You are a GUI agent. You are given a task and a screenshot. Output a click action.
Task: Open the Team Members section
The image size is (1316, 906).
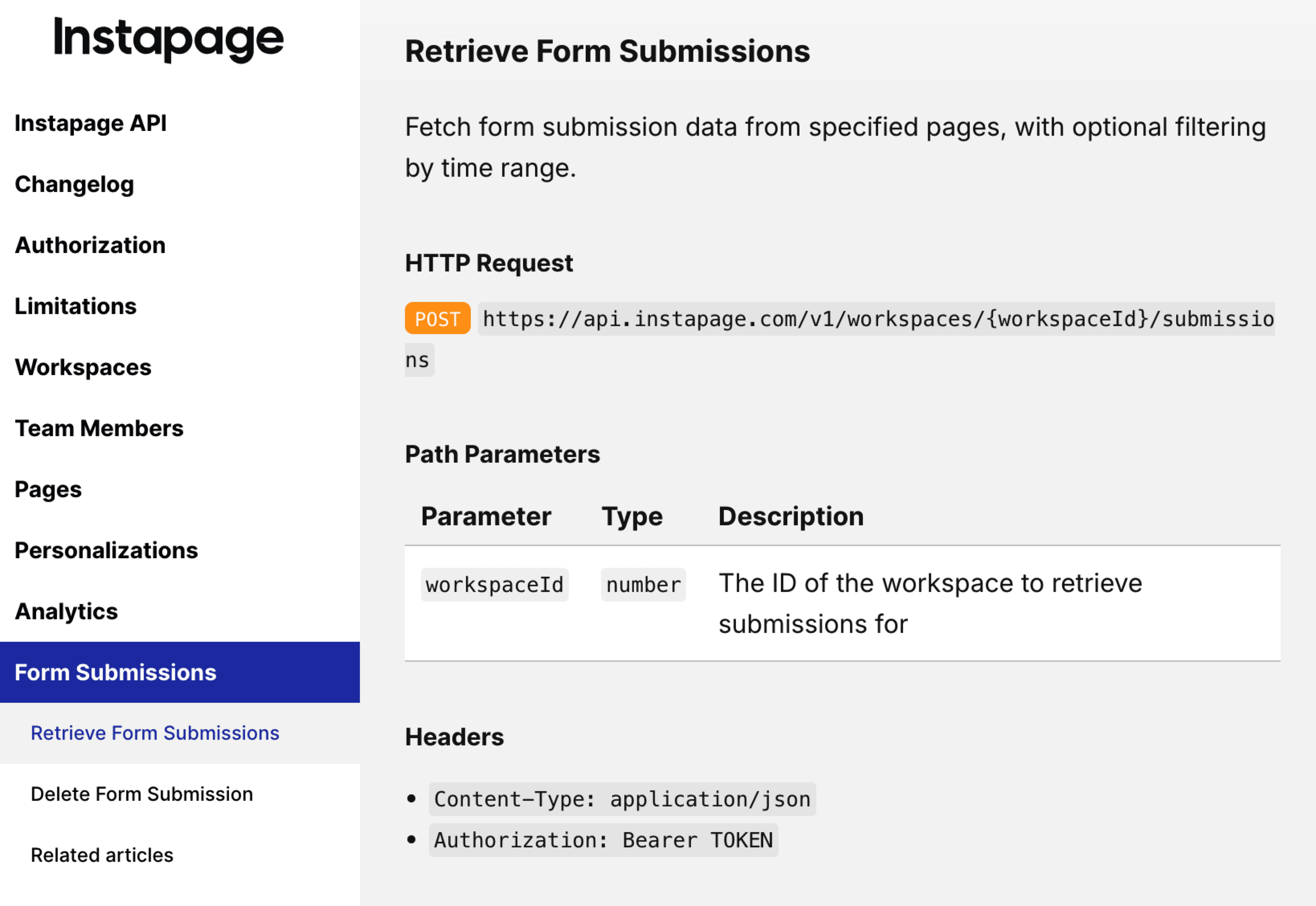(x=99, y=429)
